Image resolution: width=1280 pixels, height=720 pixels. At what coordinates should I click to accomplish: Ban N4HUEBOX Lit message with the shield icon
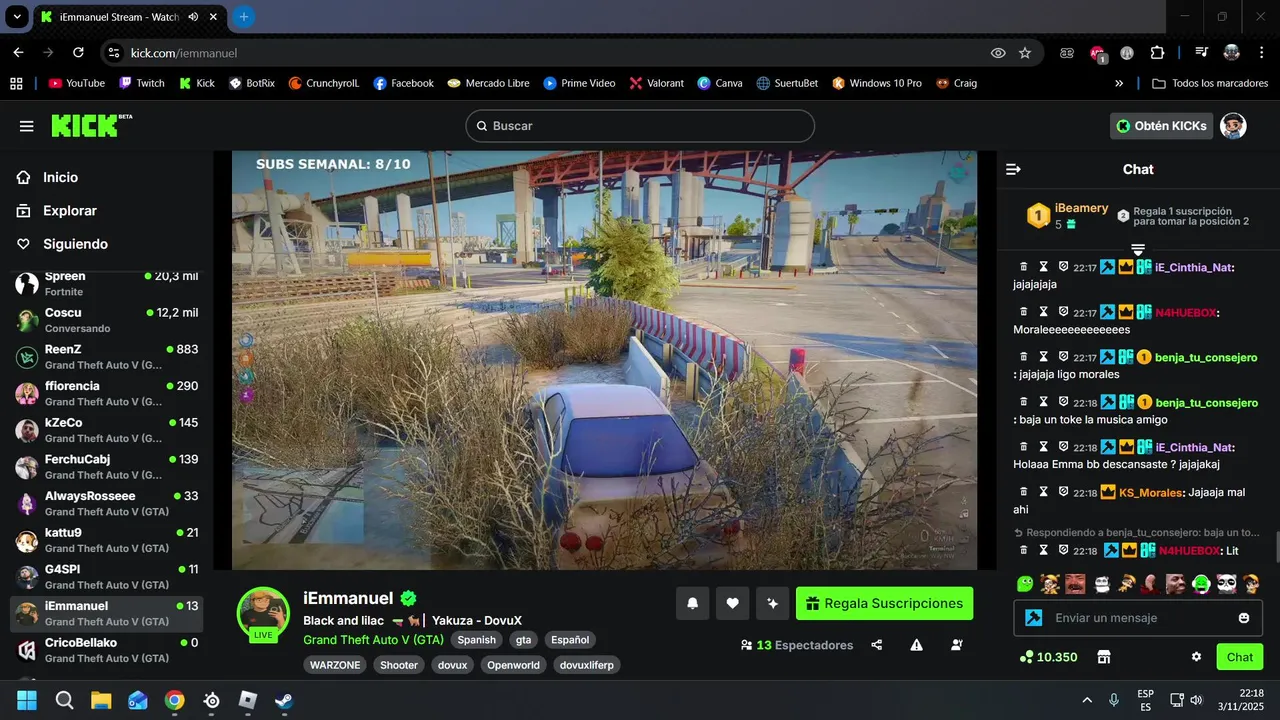[1063, 550]
